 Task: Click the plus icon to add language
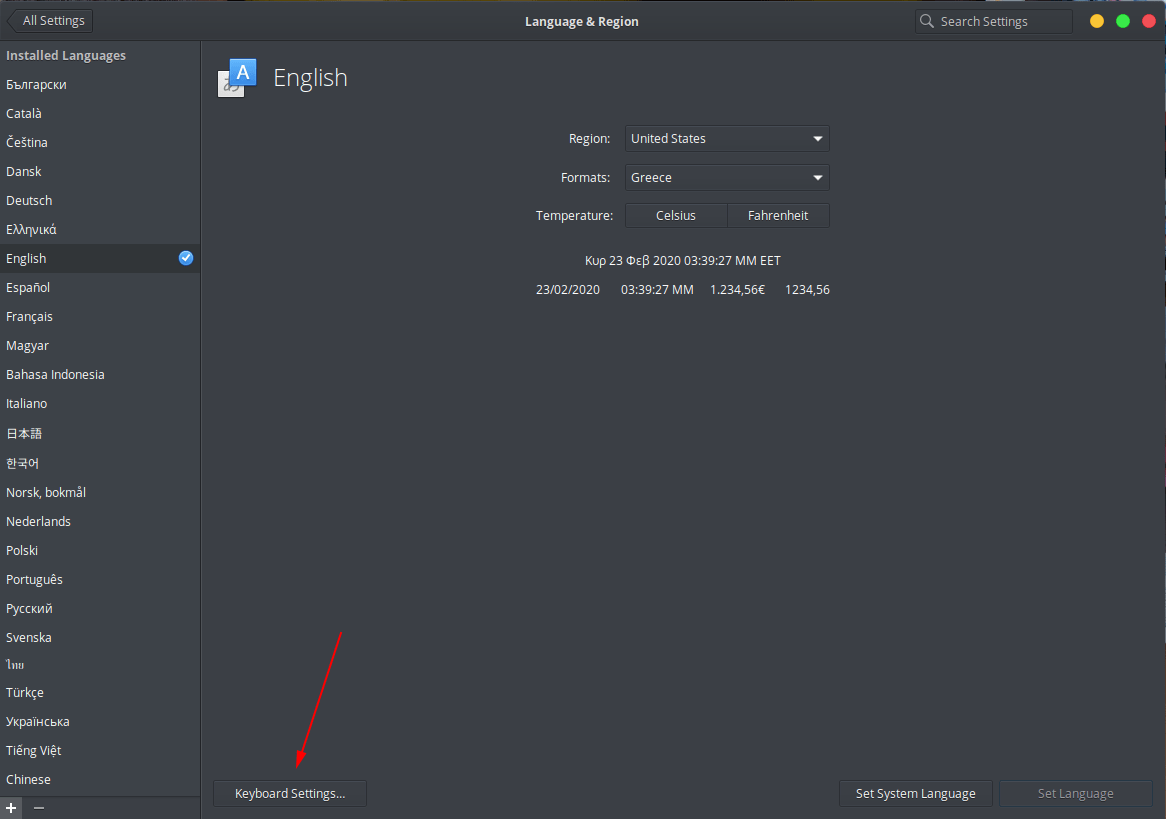[x=11, y=807]
